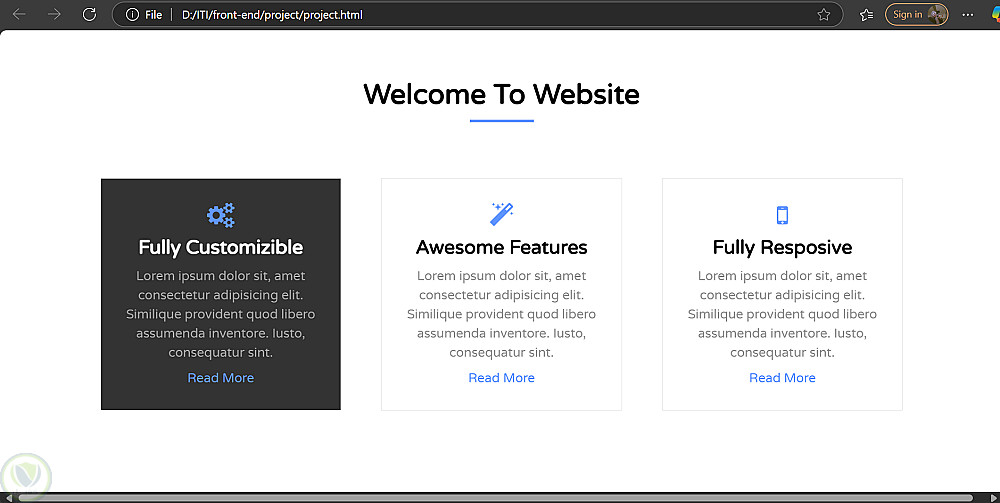Click the Lorem ipsum paragraph under Awesome Features

tap(501, 314)
